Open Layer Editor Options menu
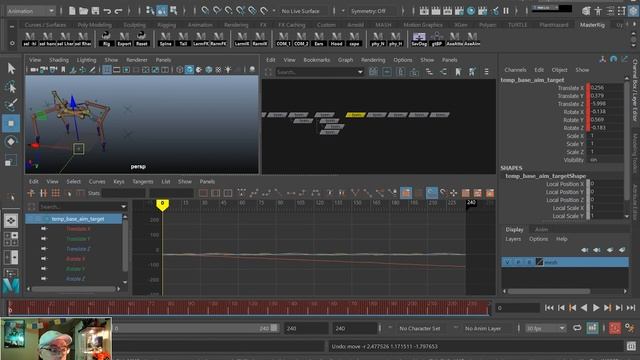The image size is (640, 360). 538,239
